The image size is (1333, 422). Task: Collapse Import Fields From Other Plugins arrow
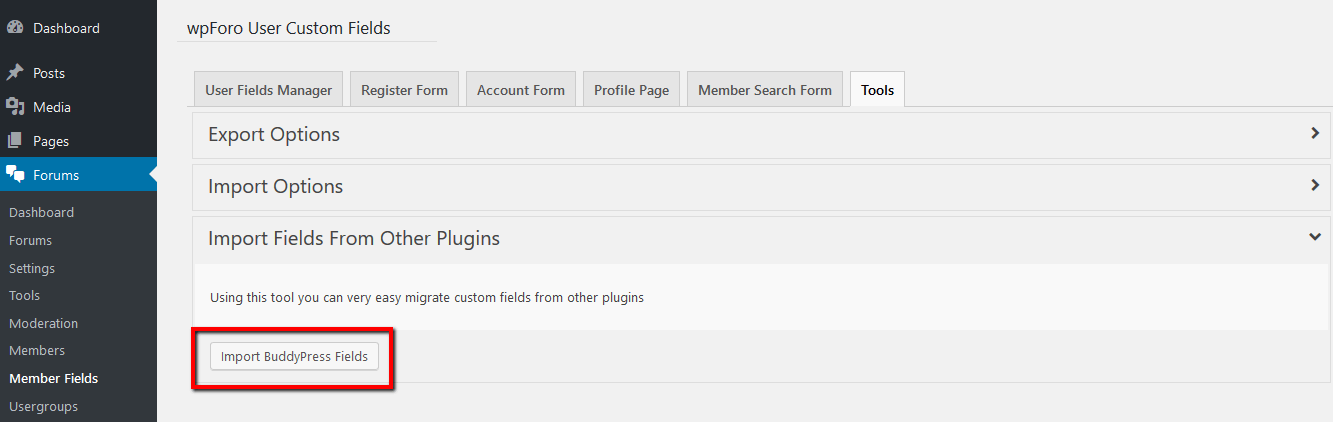tap(1315, 237)
